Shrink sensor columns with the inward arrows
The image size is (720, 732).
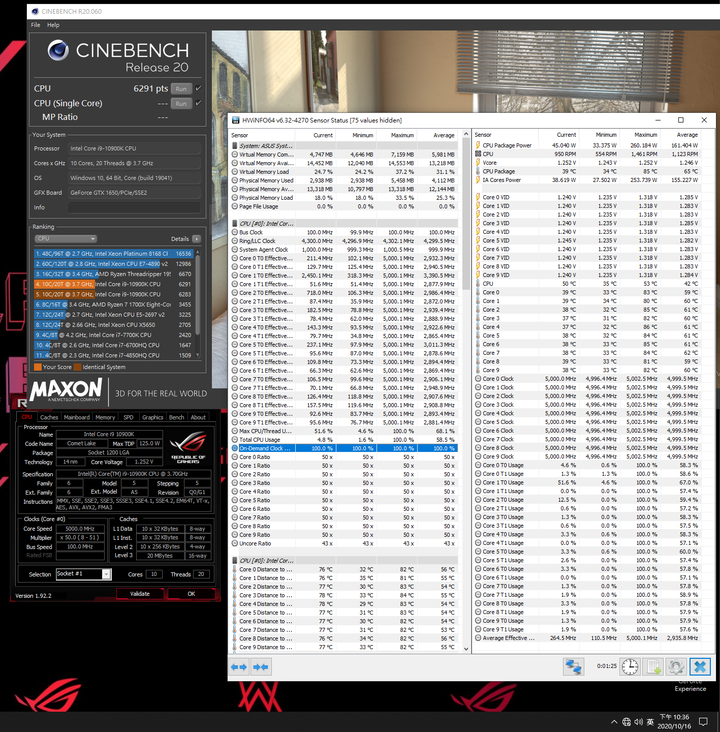[x=261, y=667]
